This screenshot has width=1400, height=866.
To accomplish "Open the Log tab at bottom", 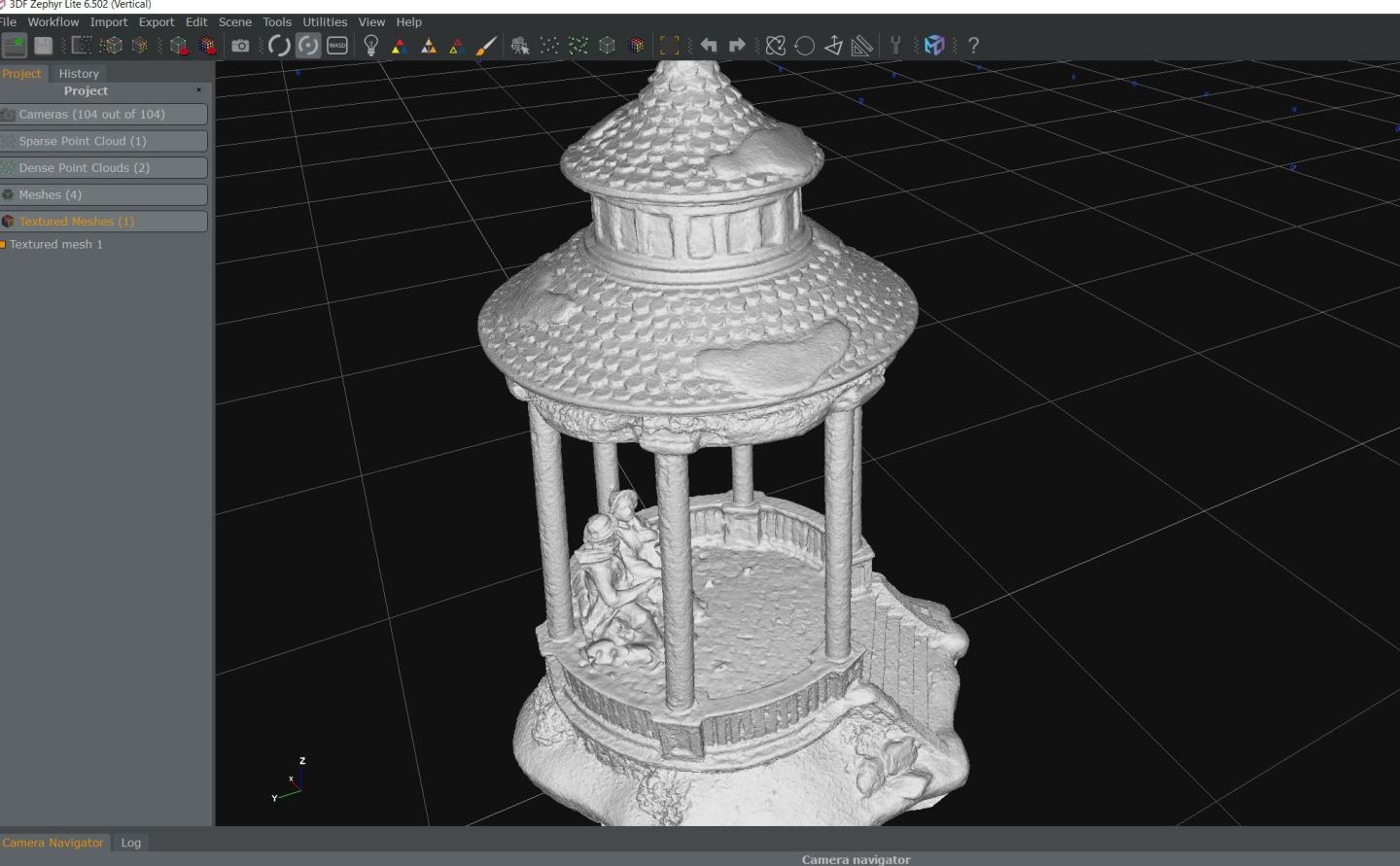I will click(x=131, y=843).
